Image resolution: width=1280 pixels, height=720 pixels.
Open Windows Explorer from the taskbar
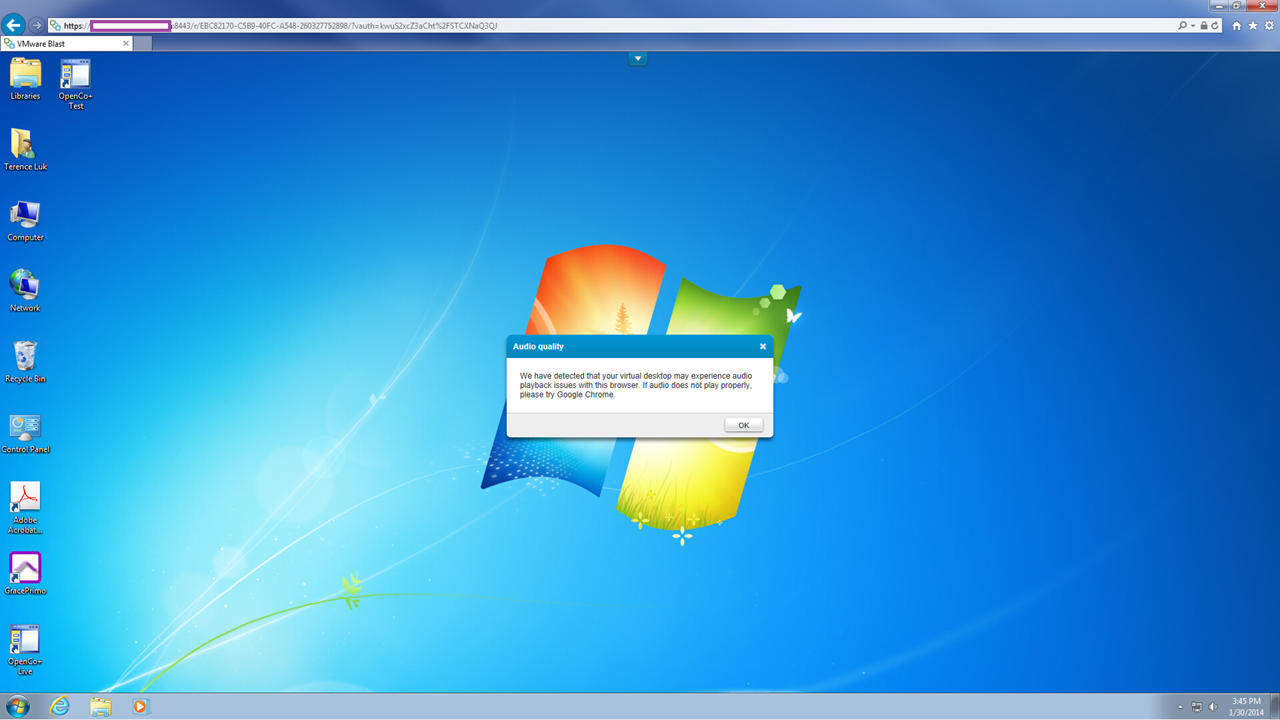tap(100, 706)
